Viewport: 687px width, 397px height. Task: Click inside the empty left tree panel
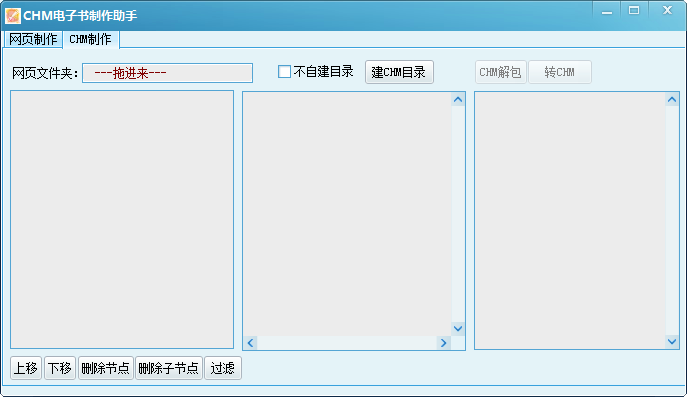122,220
